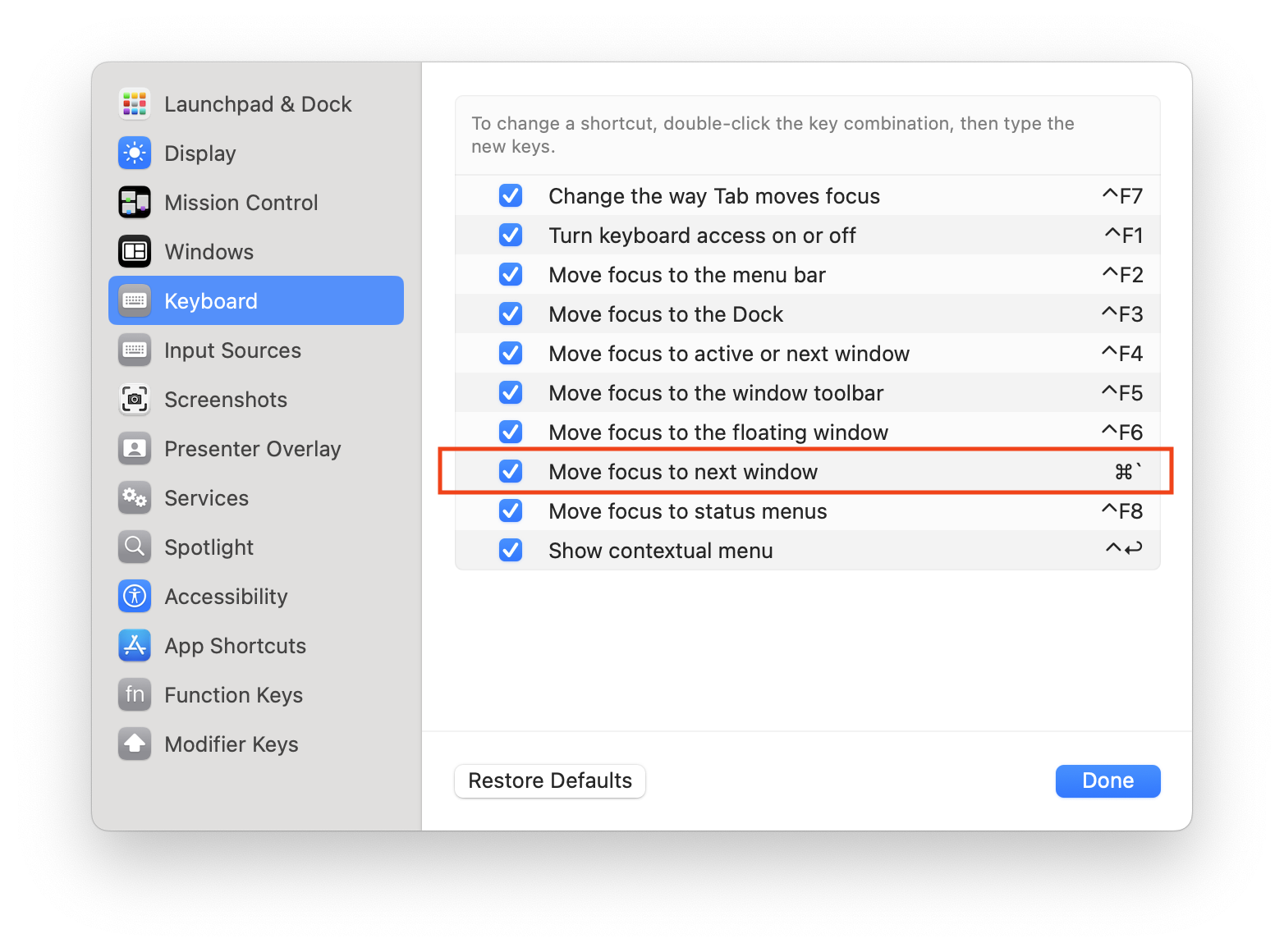Select the Services gears icon
1284x952 pixels.
click(x=135, y=498)
